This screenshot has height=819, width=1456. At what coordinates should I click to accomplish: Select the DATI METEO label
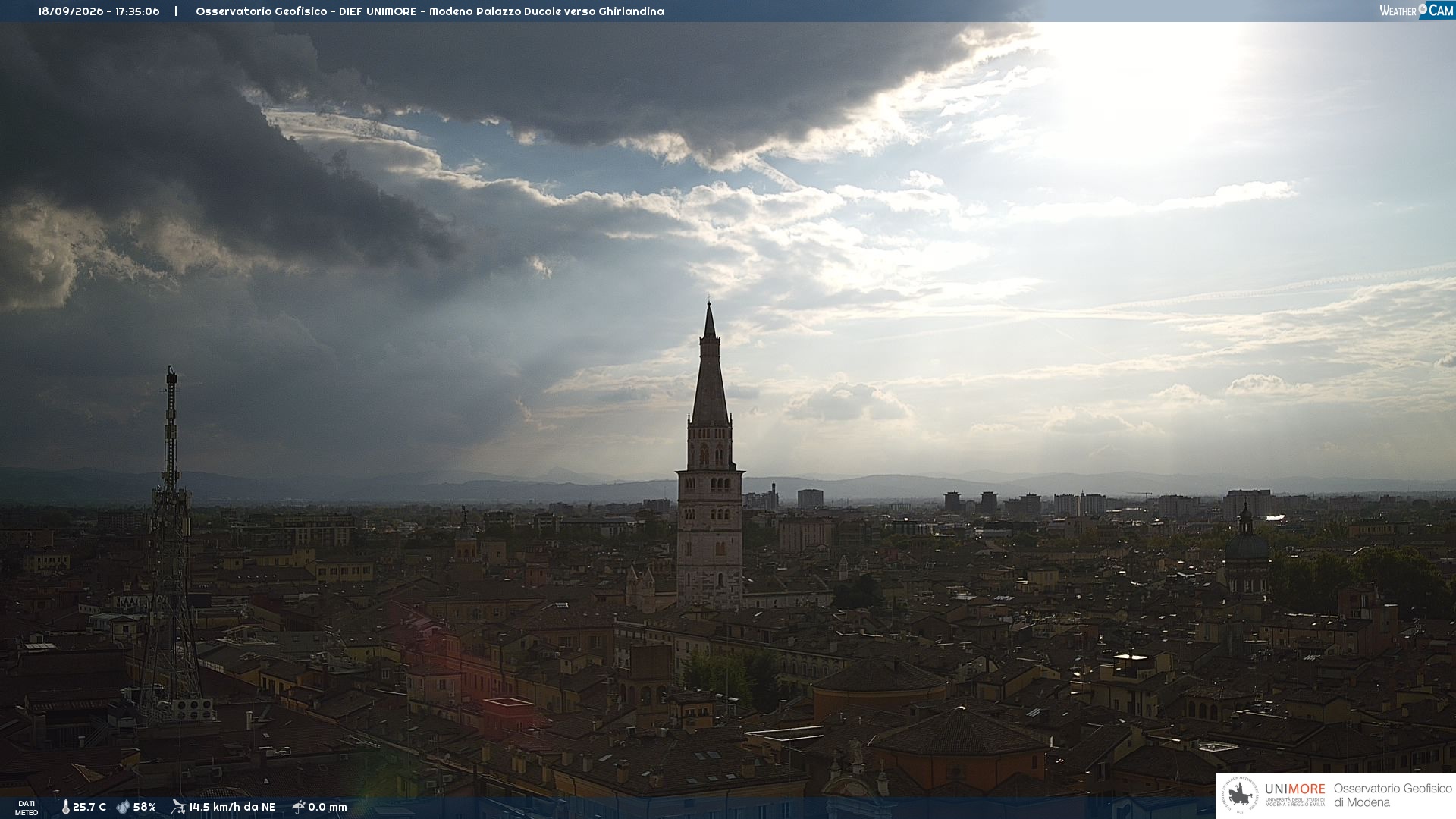[27, 808]
